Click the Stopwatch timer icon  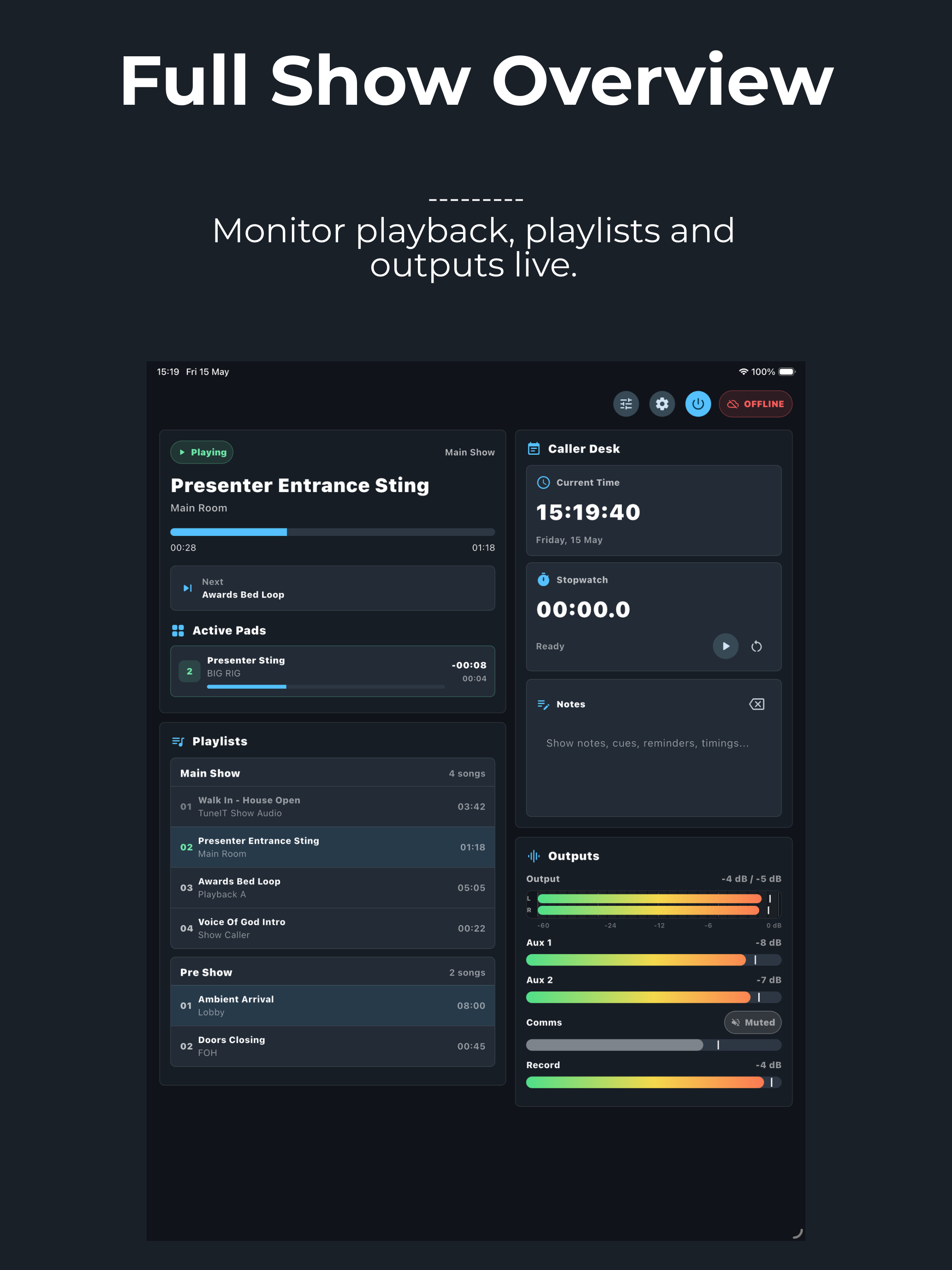point(543,579)
